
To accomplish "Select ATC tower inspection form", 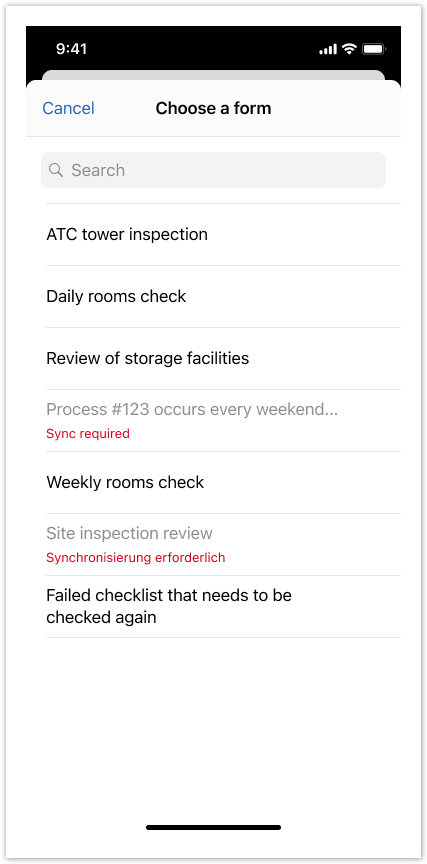I will coord(223,235).
